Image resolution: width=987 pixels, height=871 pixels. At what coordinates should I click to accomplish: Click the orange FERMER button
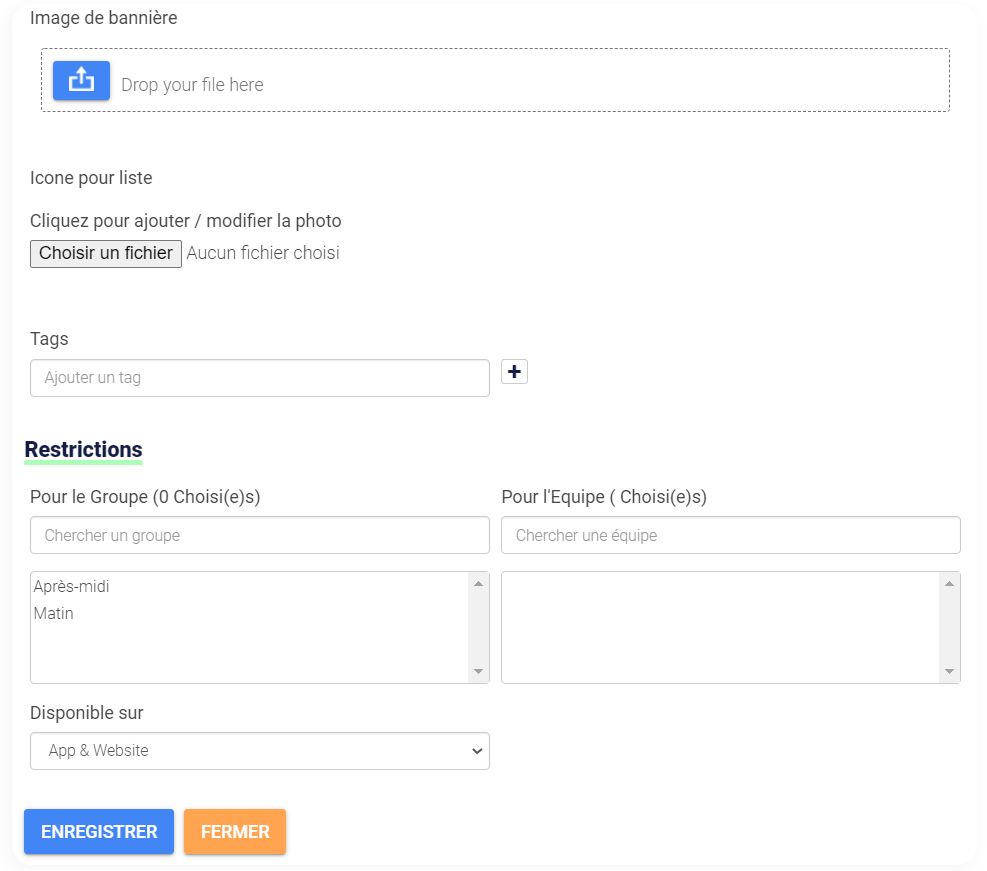pyautogui.click(x=235, y=832)
